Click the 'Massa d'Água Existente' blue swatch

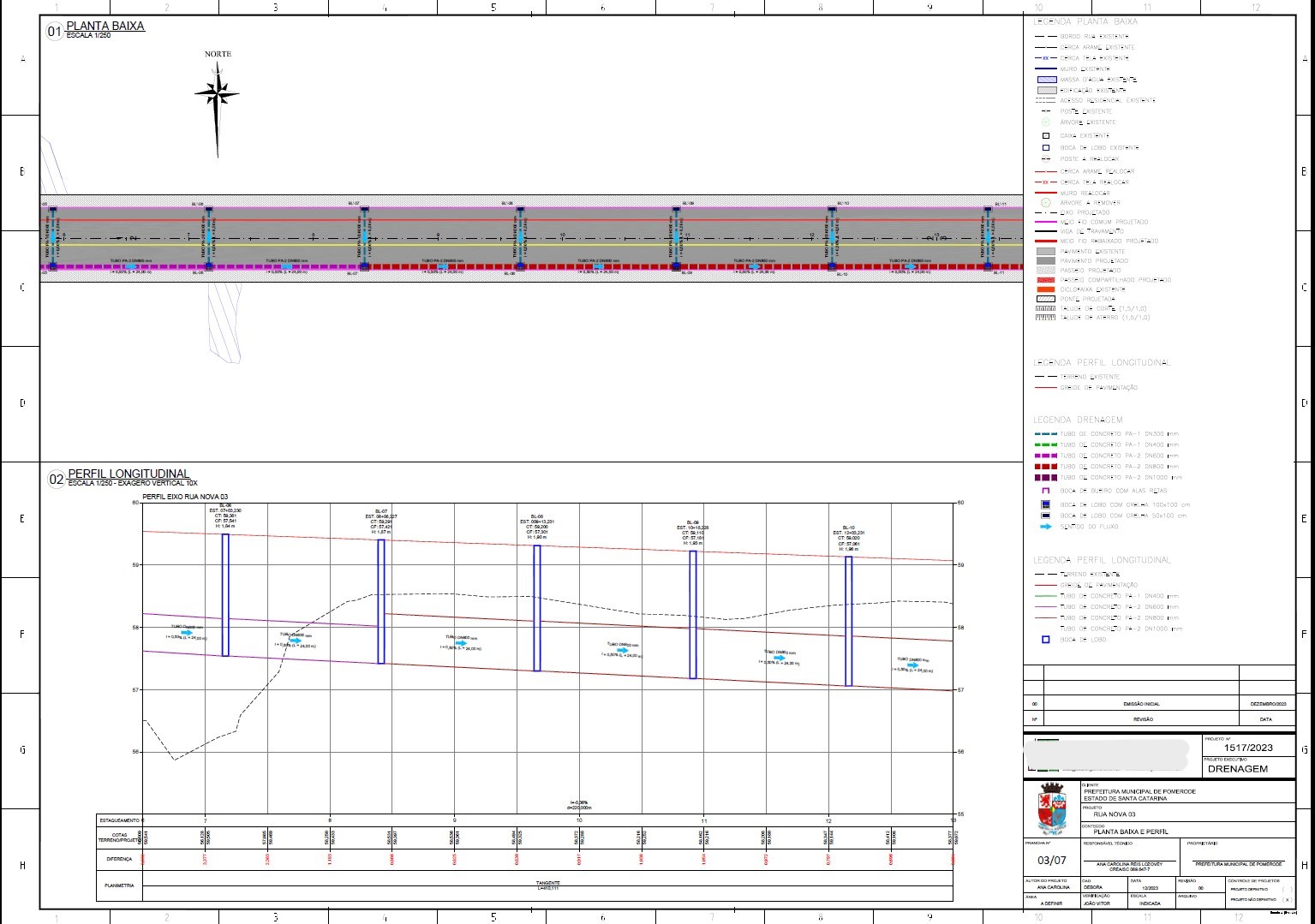point(1047,80)
